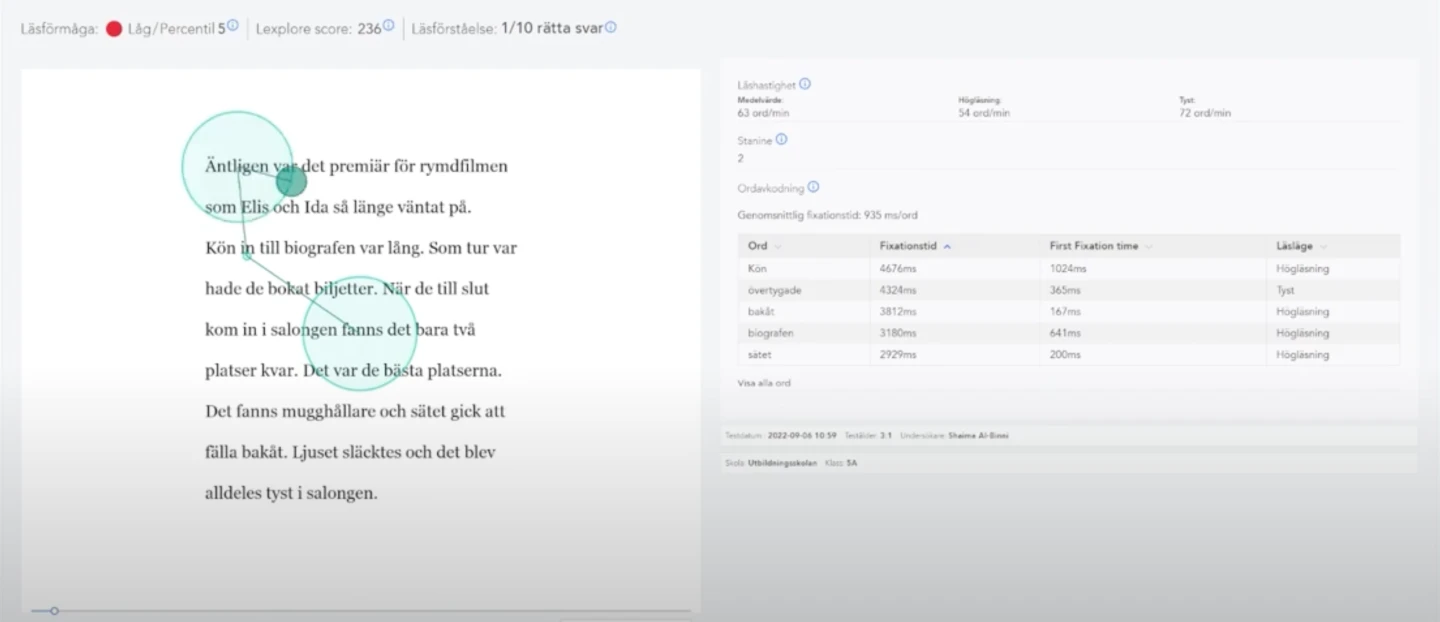Image resolution: width=1440 pixels, height=622 pixels.
Task: Click large fixation circle over fanns det
Action: click(x=360, y=333)
